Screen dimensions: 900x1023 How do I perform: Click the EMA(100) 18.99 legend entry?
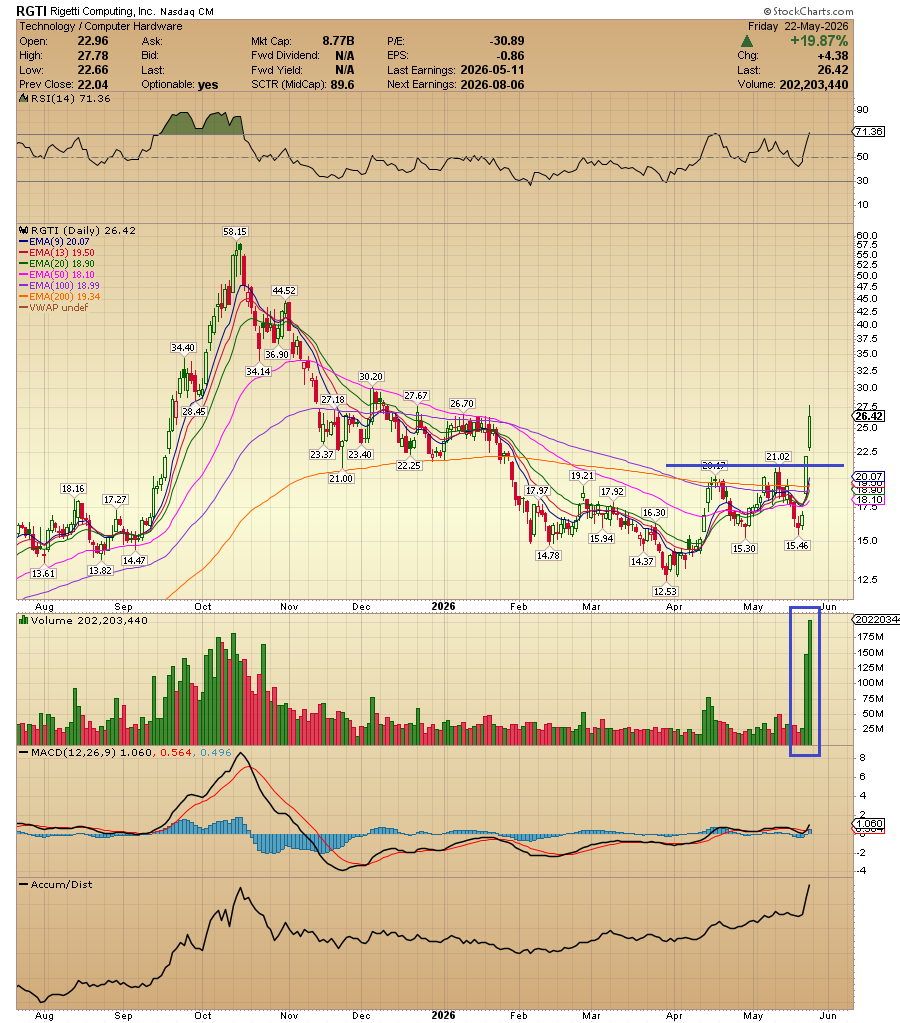[x=60, y=286]
